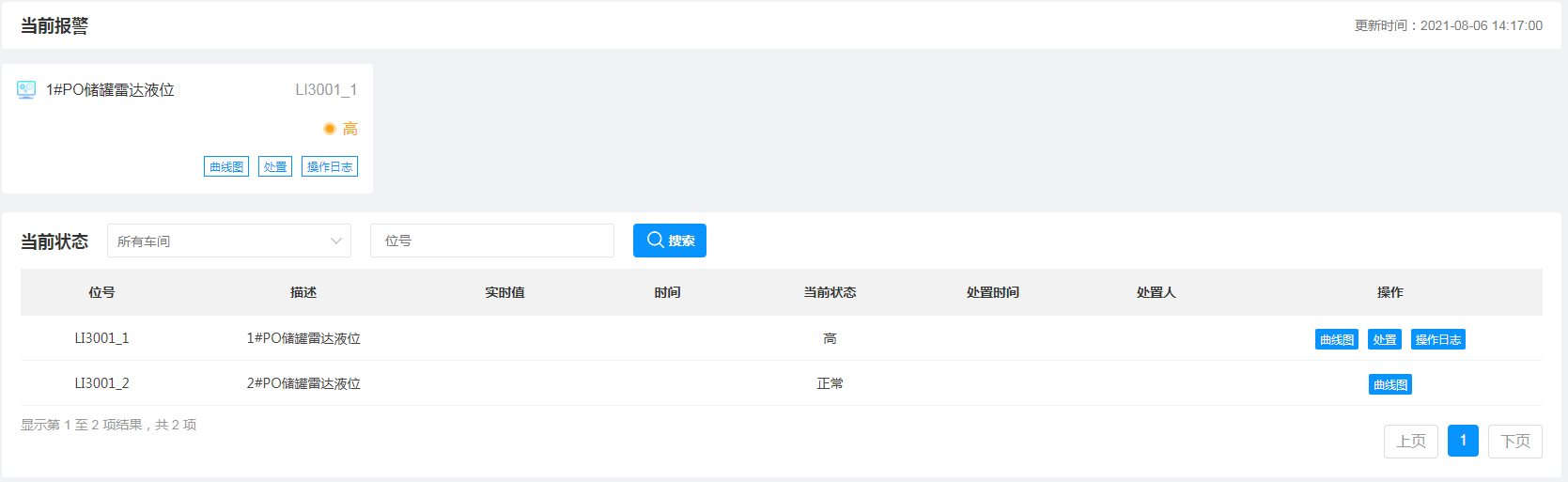Click the magnifier icon in search button
Screen dimensions: 1568x482
click(656, 240)
